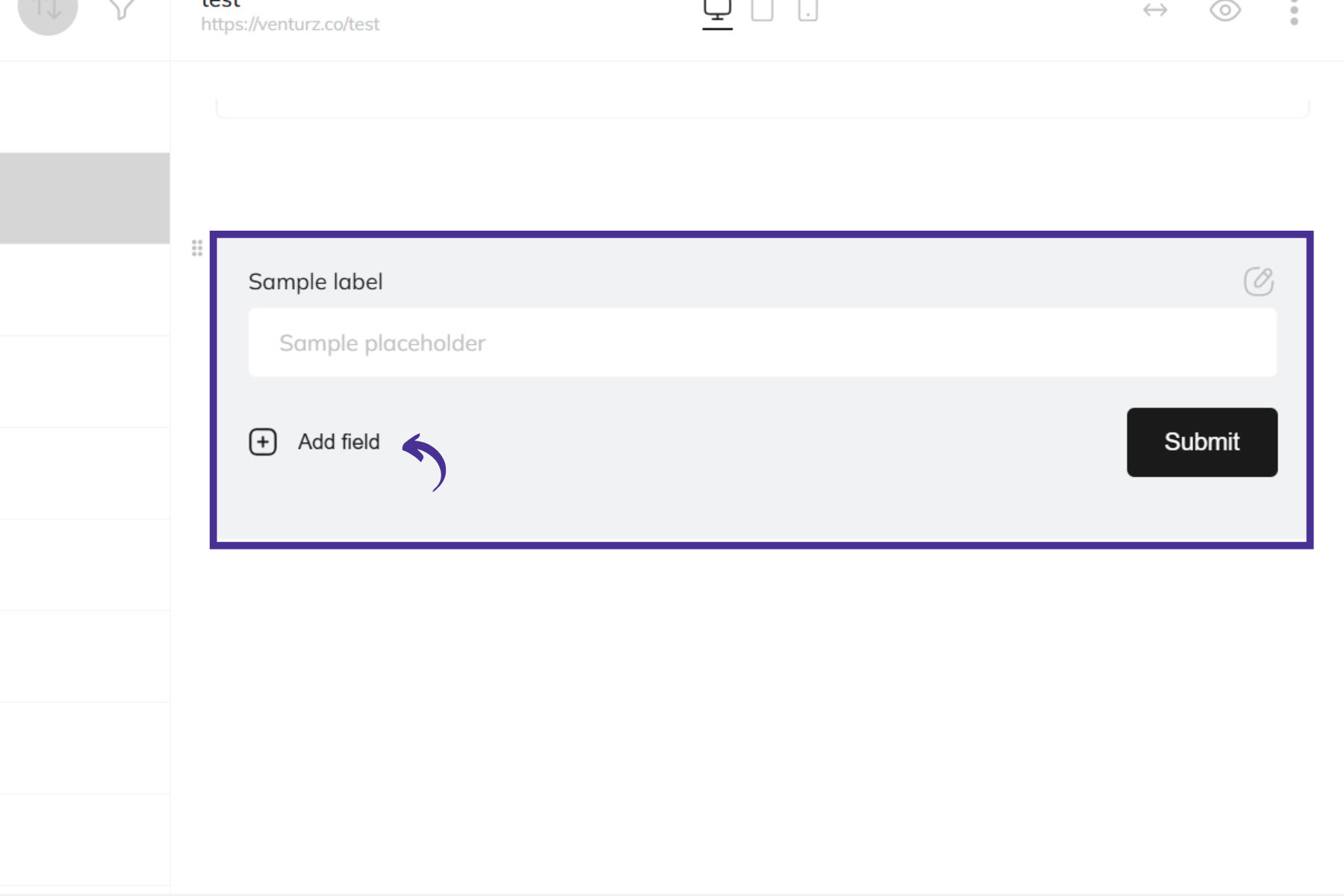Click the circular sort arrows icon
The image size is (1344, 896).
pyautogui.click(x=48, y=10)
